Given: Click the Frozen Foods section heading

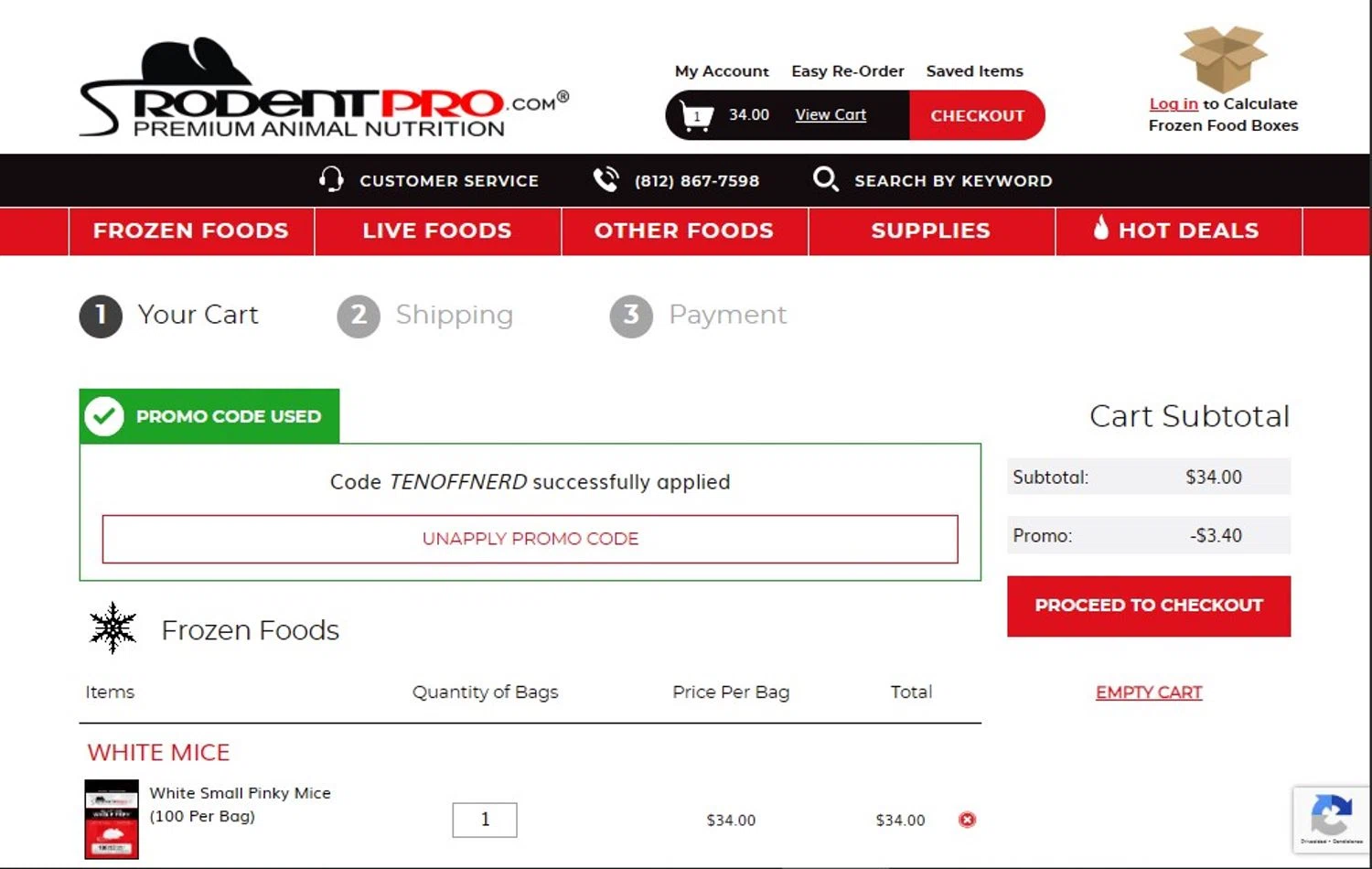Looking at the screenshot, I should [251, 630].
